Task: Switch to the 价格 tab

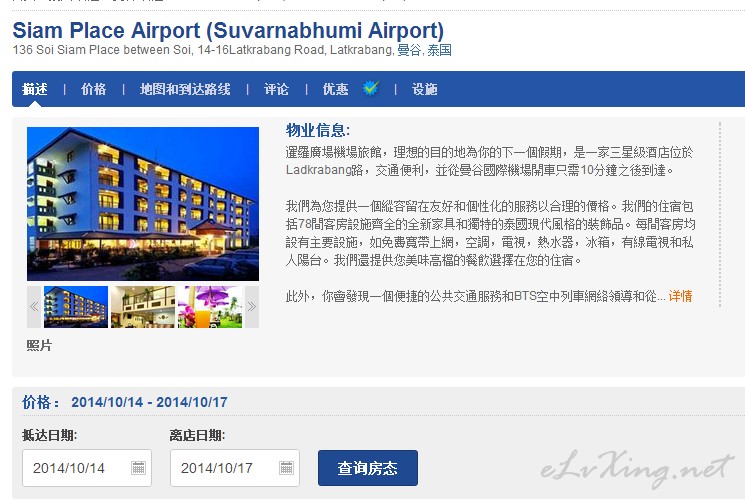Action: tap(94, 89)
